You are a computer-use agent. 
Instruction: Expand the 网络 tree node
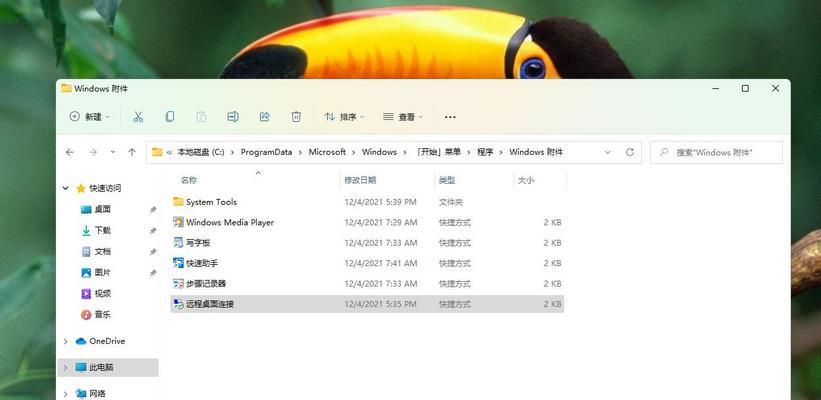(65, 393)
